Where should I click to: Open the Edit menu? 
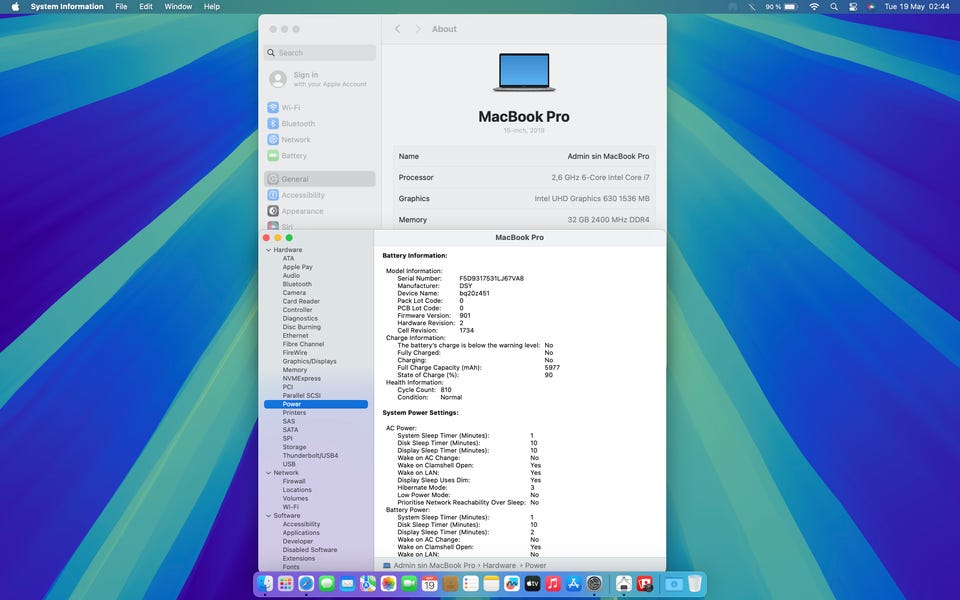coord(146,7)
